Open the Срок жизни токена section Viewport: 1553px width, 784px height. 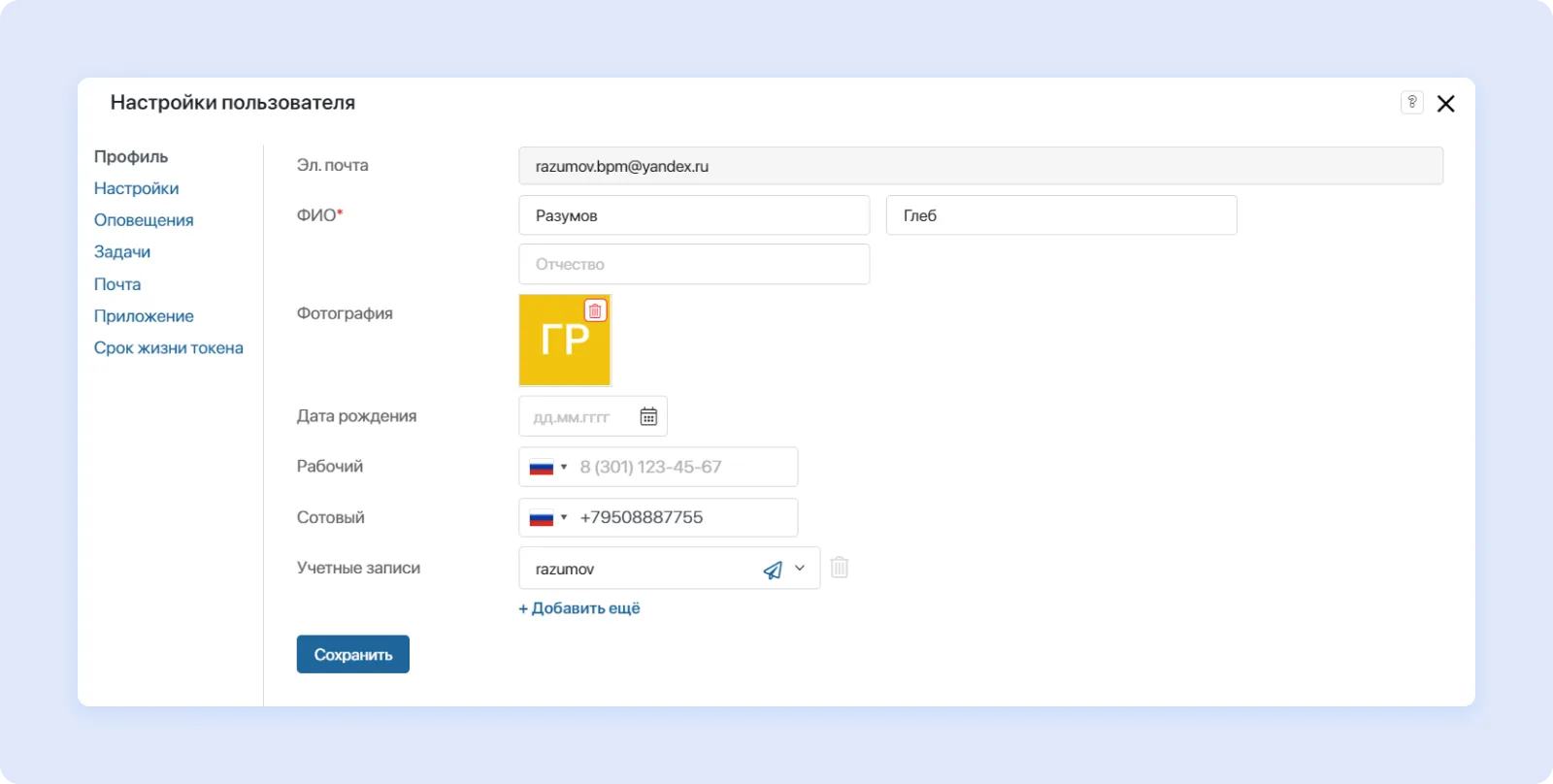click(x=168, y=348)
